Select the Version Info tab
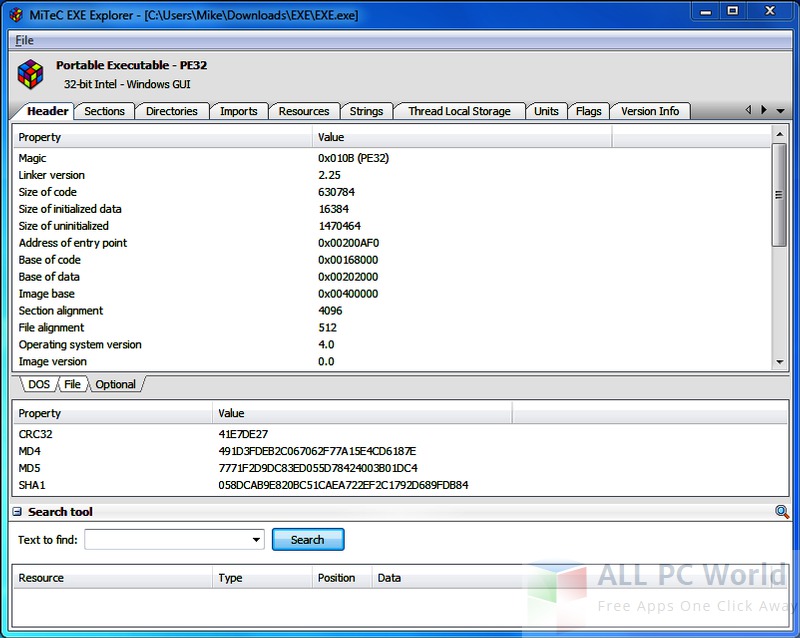Image resolution: width=800 pixels, height=638 pixels. pos(650,111)
